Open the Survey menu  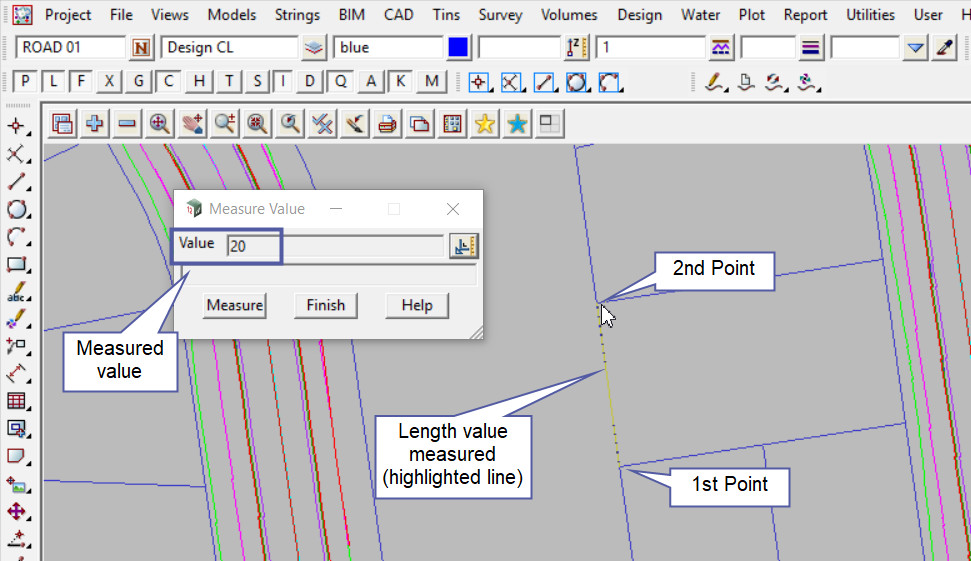coord(500,14)
